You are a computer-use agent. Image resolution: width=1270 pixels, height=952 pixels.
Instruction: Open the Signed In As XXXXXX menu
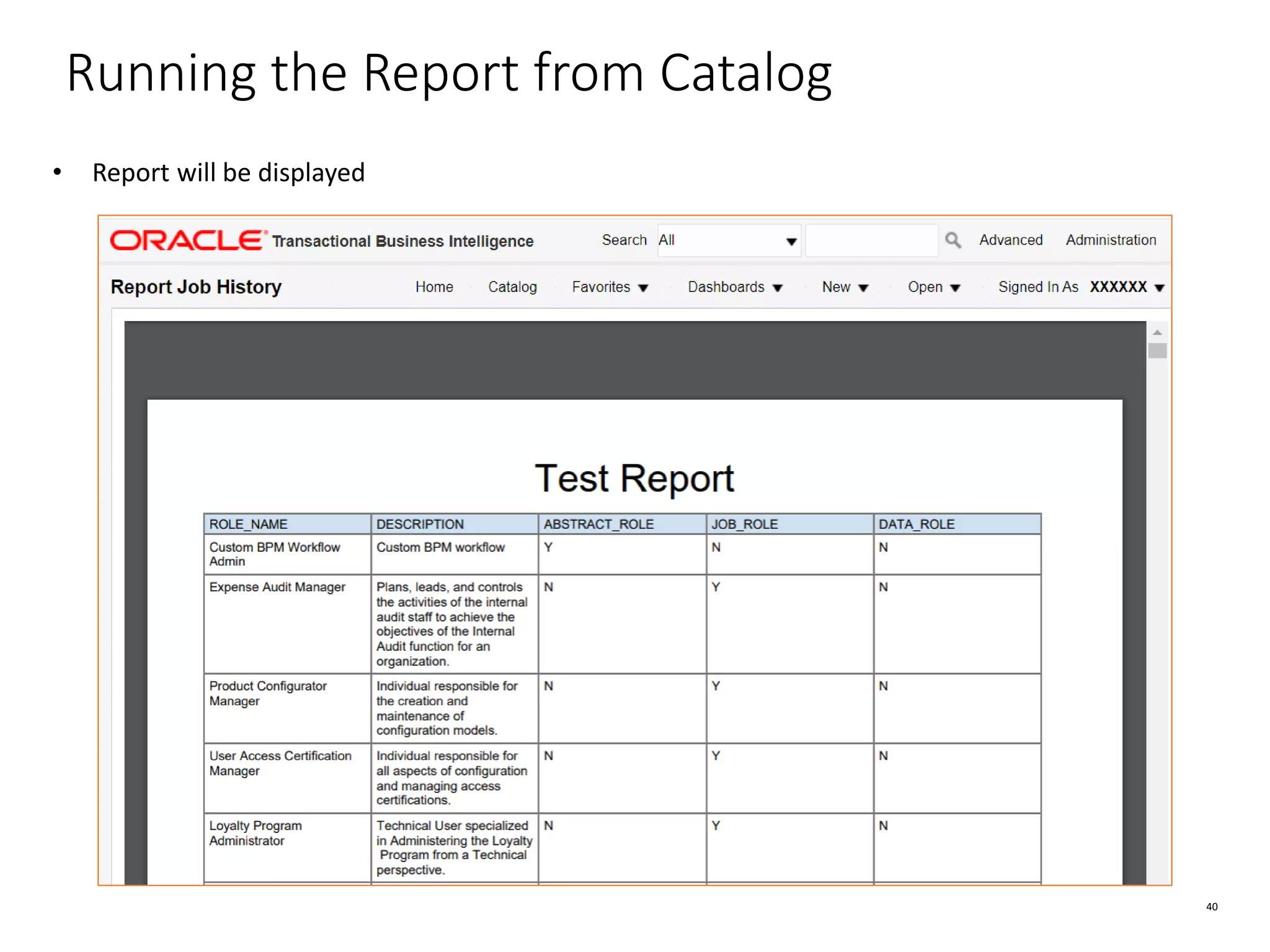click(x=1081, y=287)
